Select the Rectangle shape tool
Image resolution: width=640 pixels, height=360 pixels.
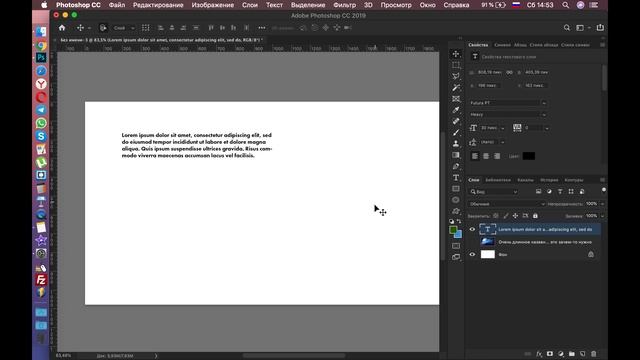[456, 189]
